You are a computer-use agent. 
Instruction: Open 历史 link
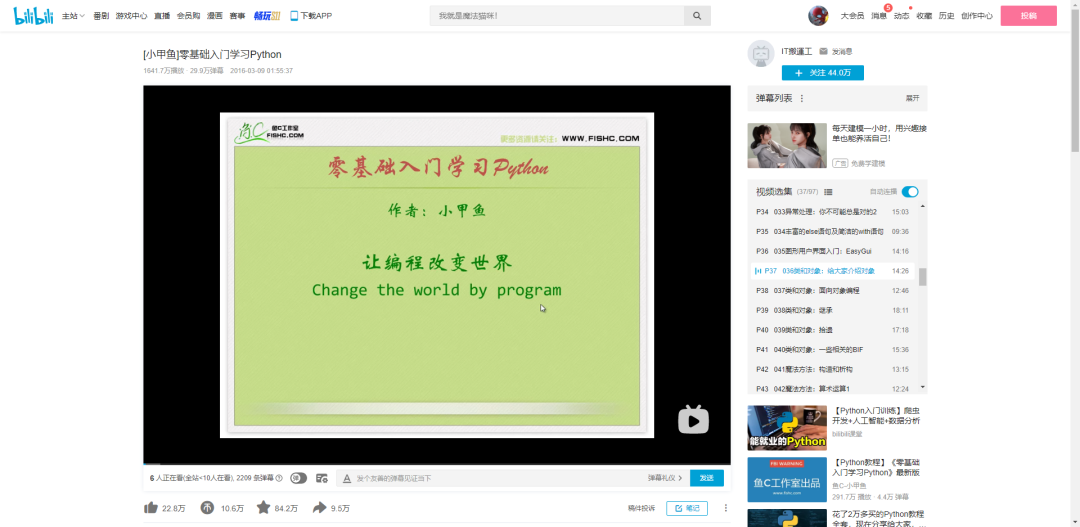point(946,15)
